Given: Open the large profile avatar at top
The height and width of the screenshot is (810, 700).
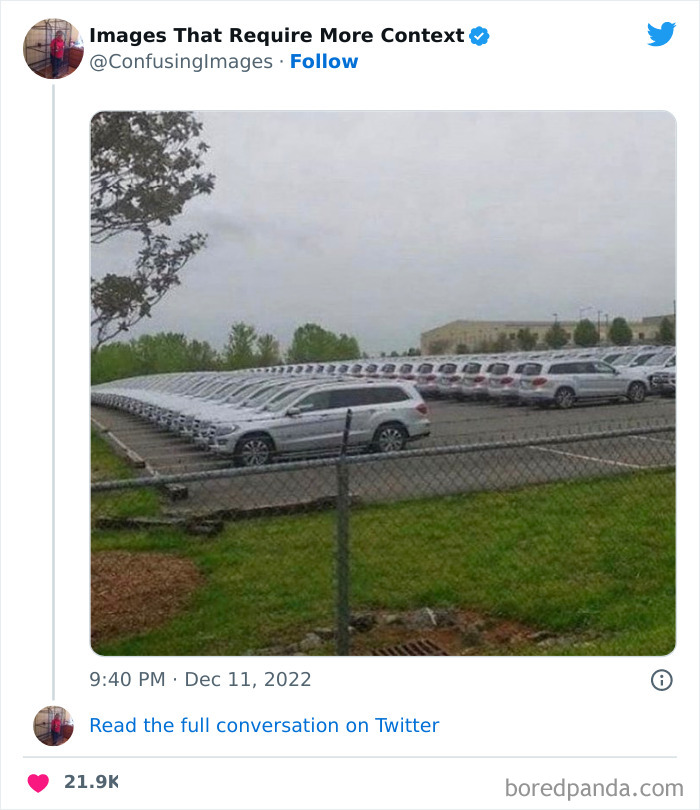Looking at the screenshot, I should [53, 49].
